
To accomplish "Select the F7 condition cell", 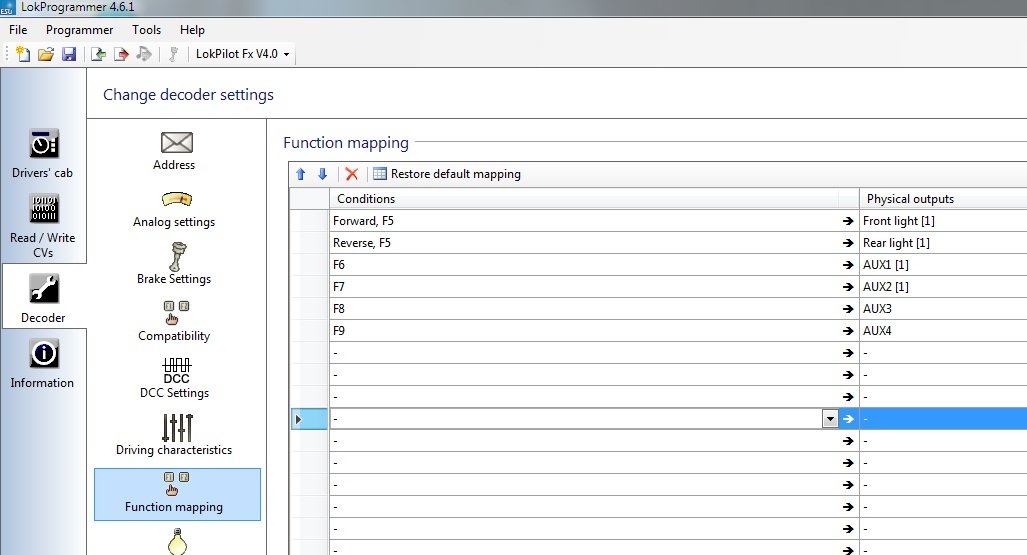I will [x=584, y=287].
